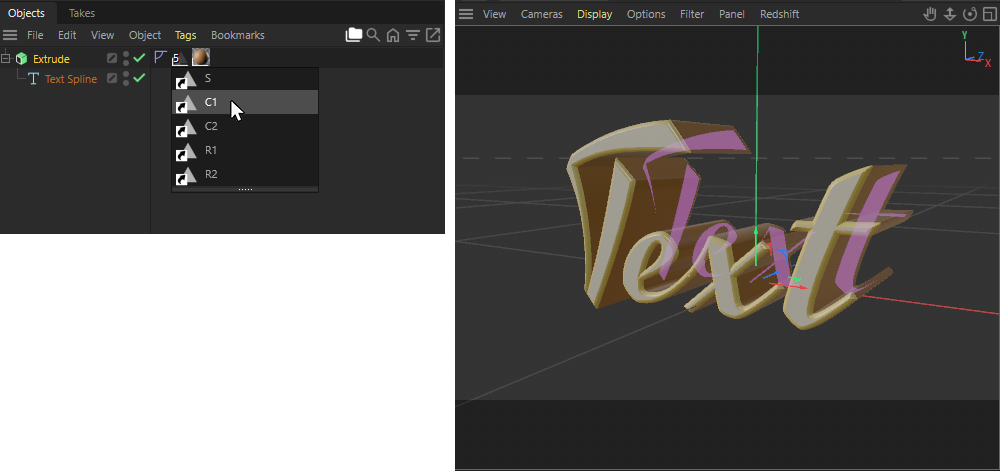Click the selection tag icon beside S
The width and height of the screenshot is (1000, 471).
pos(186,79)
